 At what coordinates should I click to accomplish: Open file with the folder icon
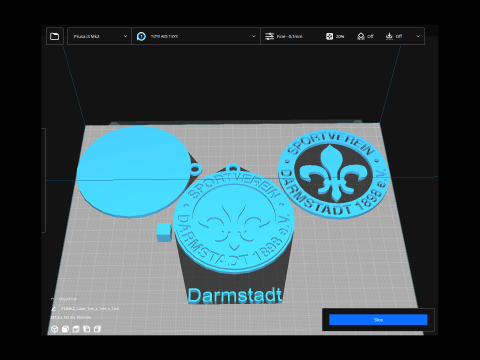[x=55, y=36]
